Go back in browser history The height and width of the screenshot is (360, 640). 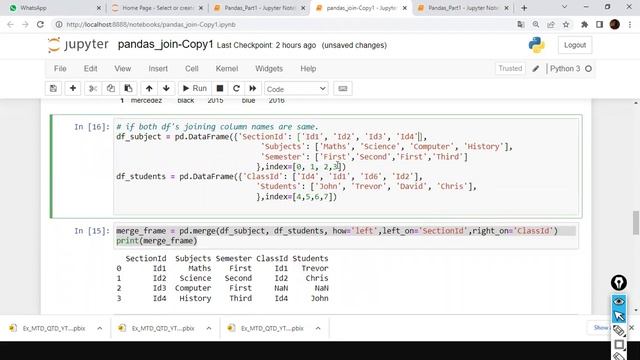pyautogui.click(x=10, y=24)
